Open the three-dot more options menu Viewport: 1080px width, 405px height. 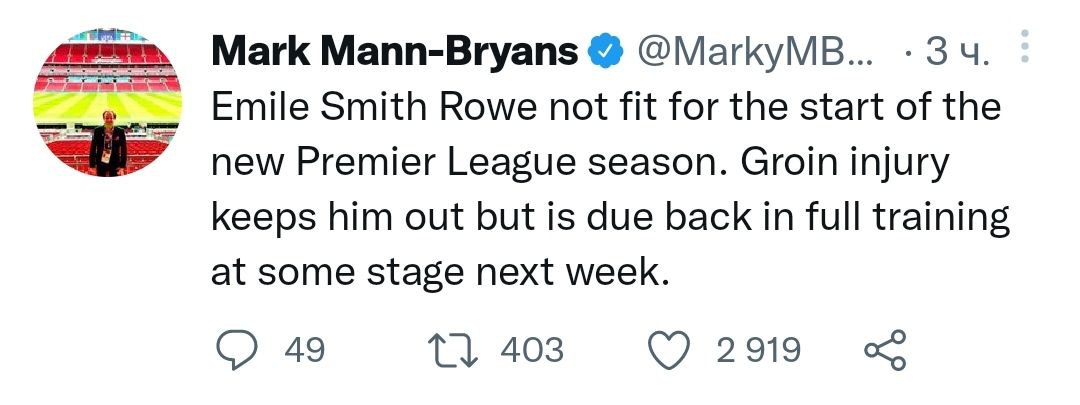coord(1023,47)
